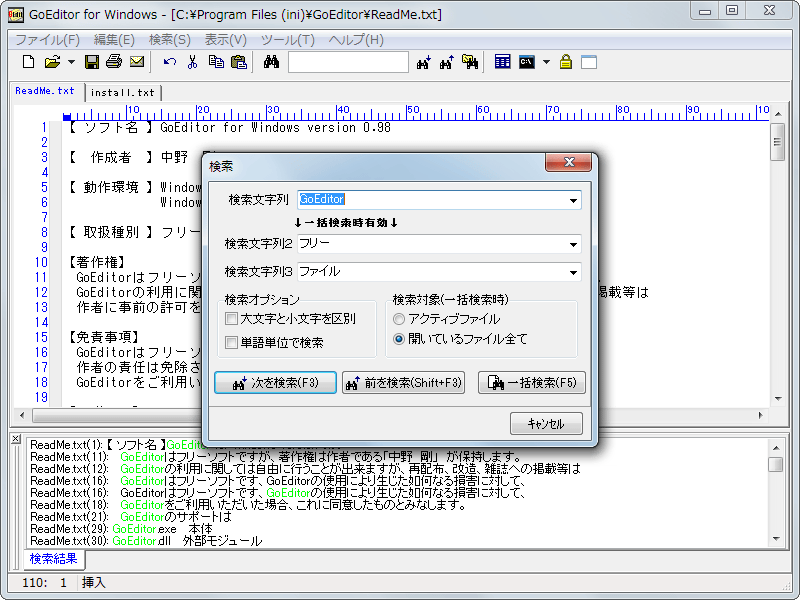
Task: Click the Find binoculars toolbar icon
Action: click(x=271, y=62)
